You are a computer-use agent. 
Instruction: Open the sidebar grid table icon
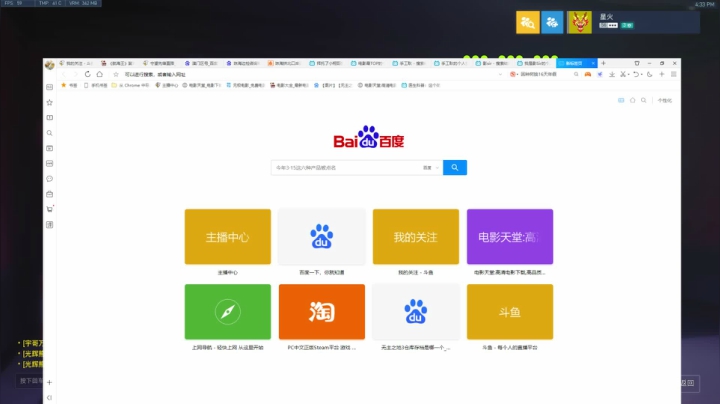[x=50, y=224]
